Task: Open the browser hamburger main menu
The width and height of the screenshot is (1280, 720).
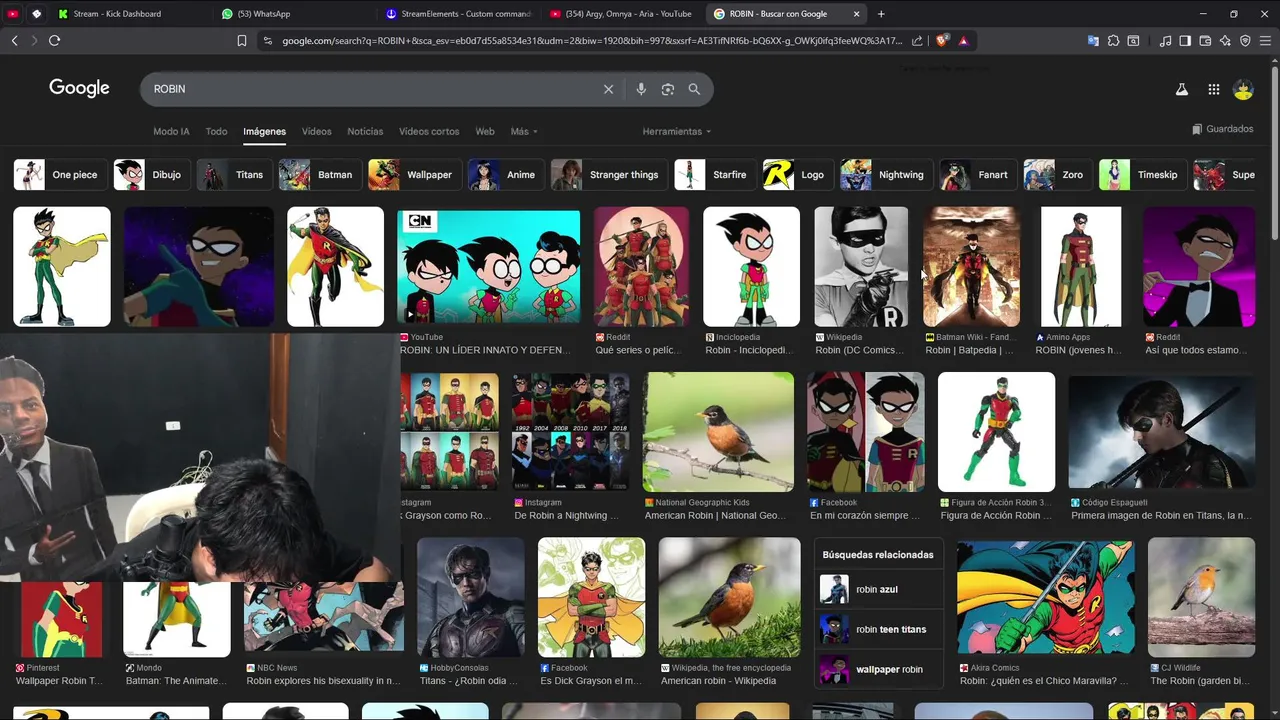Action: [1265, 41]
